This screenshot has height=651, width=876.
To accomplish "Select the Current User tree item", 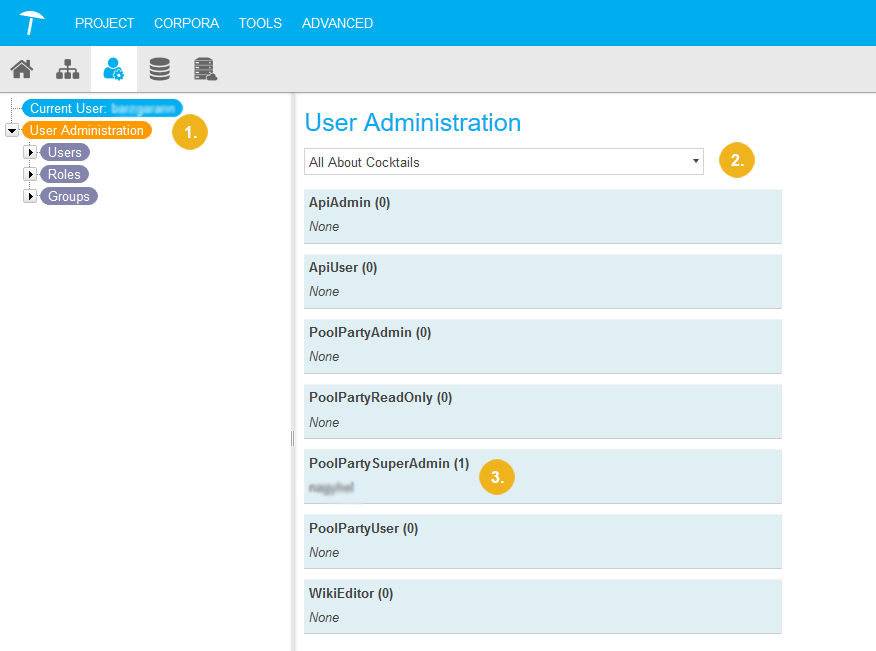I will click(x=102, y=108).
